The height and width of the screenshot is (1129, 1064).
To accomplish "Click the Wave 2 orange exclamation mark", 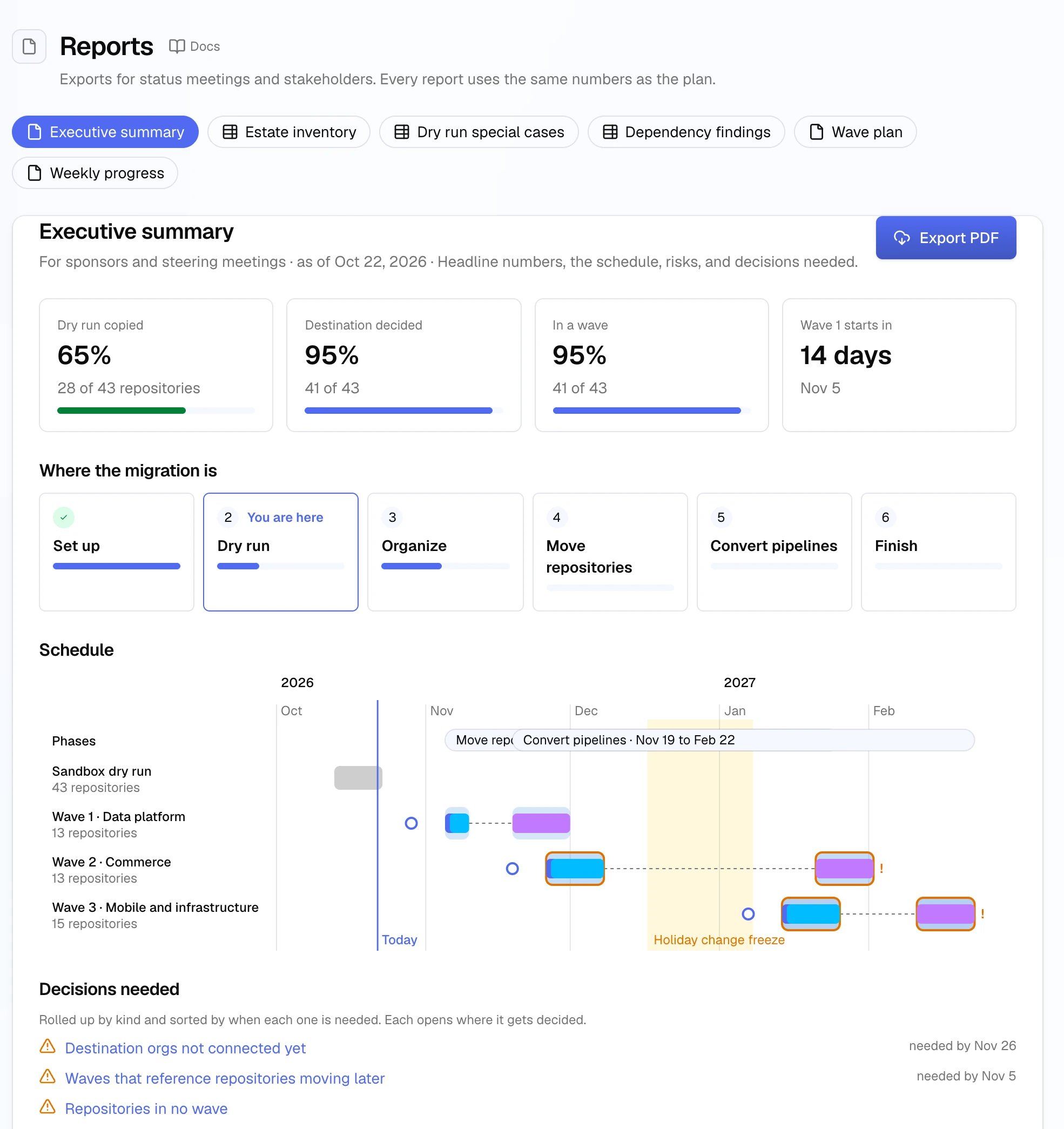I will pos(881,868).
